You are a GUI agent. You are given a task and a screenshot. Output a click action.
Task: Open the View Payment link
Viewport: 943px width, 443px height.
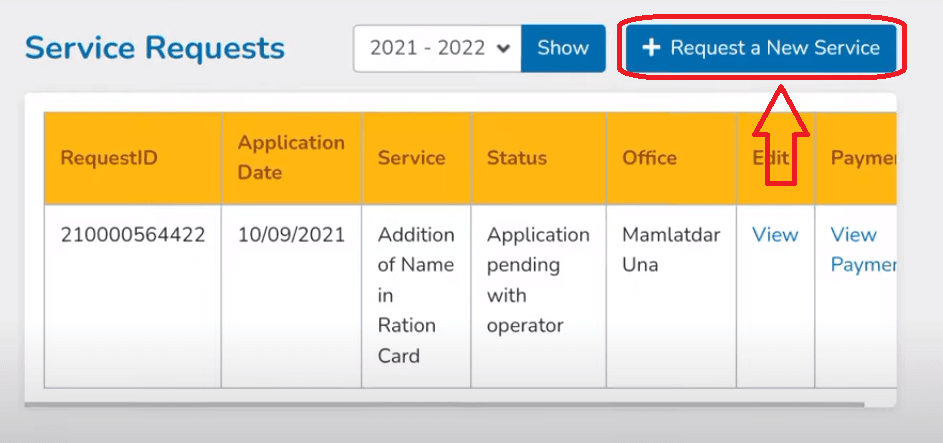(x=862, y=249)
